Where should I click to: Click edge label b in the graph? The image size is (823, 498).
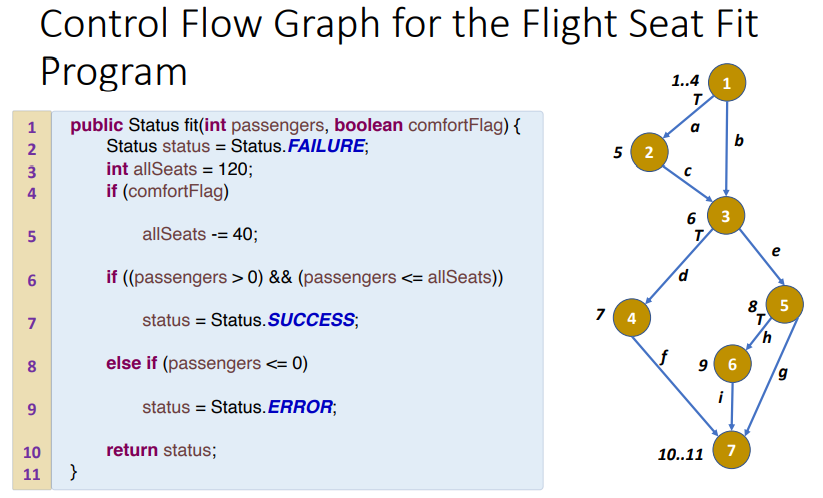739,140
